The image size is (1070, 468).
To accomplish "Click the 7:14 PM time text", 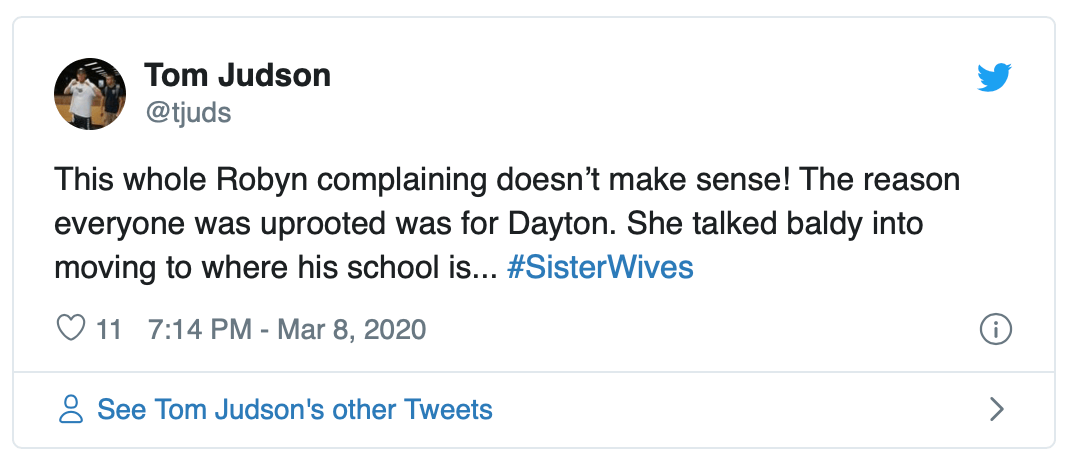I will pos(198,329).
